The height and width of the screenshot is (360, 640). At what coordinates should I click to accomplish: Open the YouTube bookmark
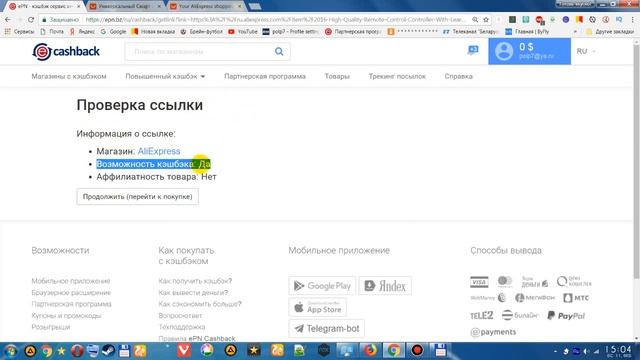[243, 31]
